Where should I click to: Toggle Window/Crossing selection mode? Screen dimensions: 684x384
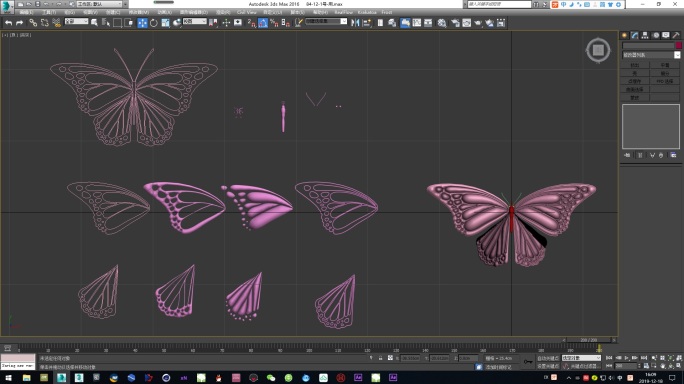click(129, 23)
